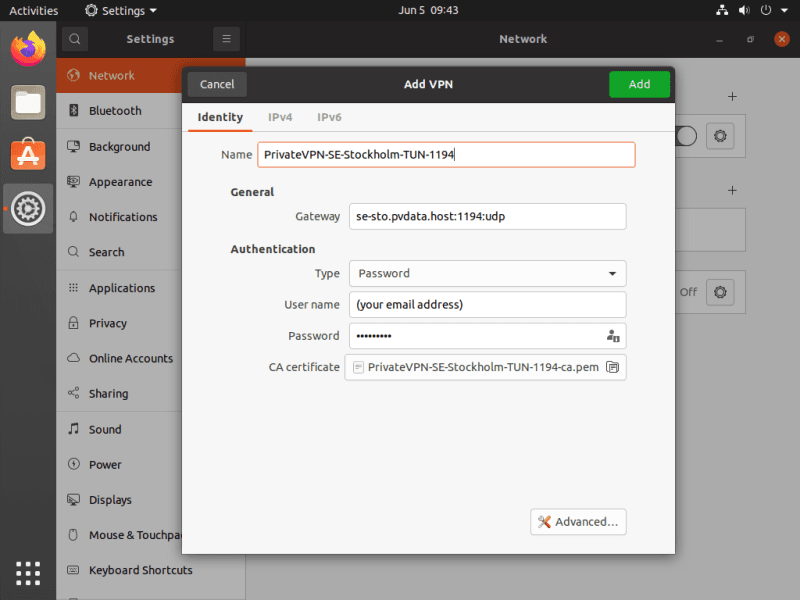Open the Settings hamburger menu

coord(226,39)
